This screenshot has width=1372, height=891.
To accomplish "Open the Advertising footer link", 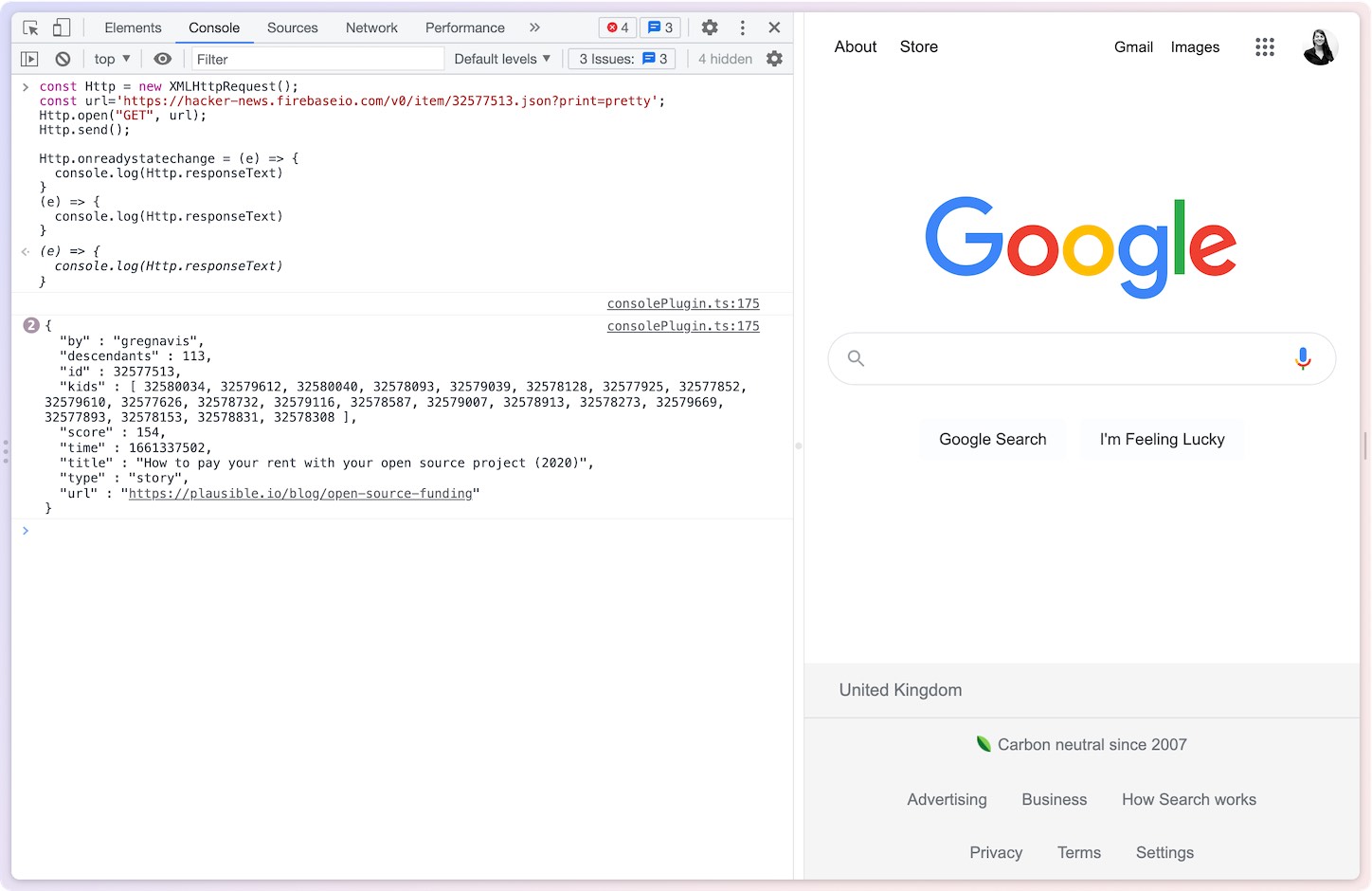I will [x=947, y=799].
